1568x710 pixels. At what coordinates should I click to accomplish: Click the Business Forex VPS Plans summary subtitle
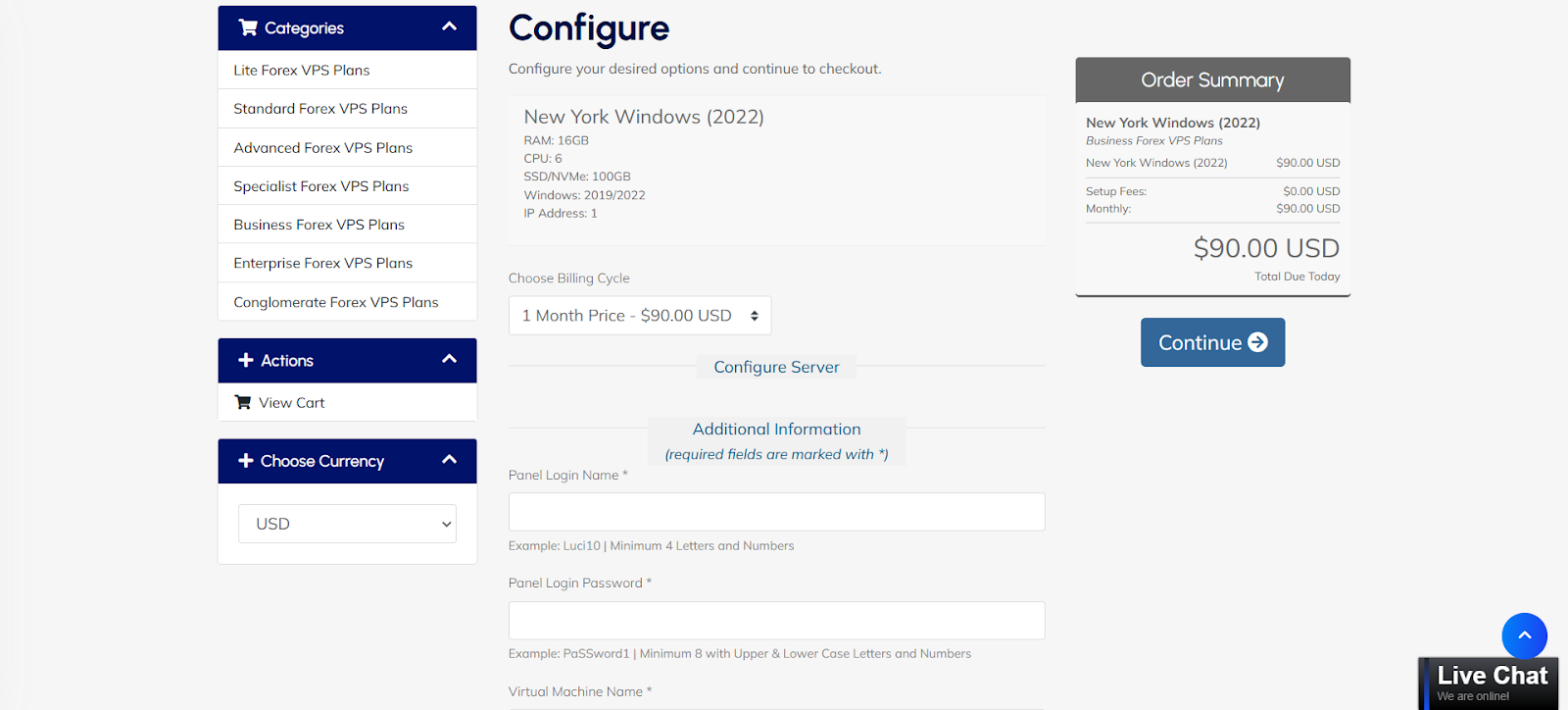click(x=1153, y=141)
